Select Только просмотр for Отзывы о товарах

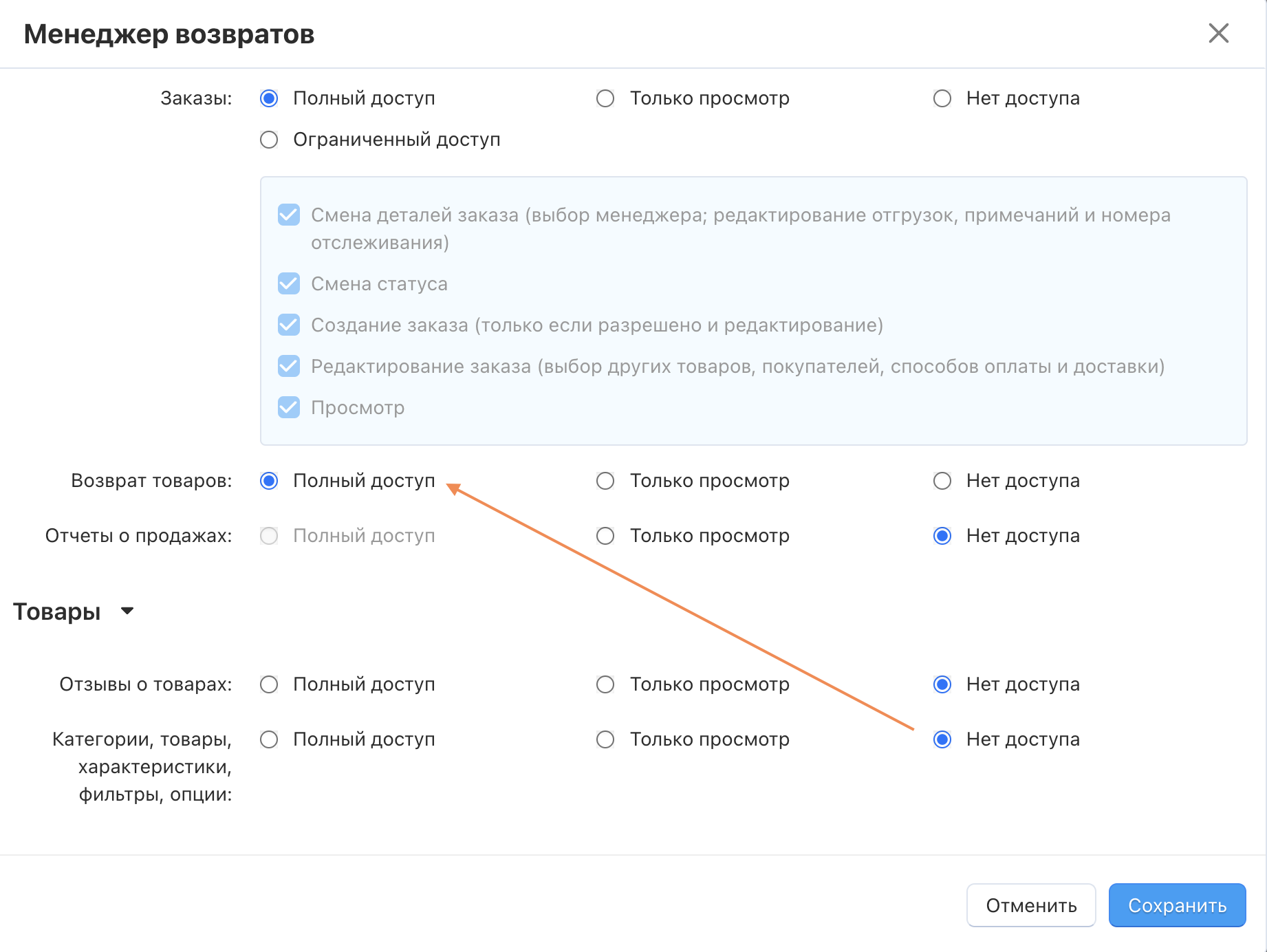tap(605, 684)
